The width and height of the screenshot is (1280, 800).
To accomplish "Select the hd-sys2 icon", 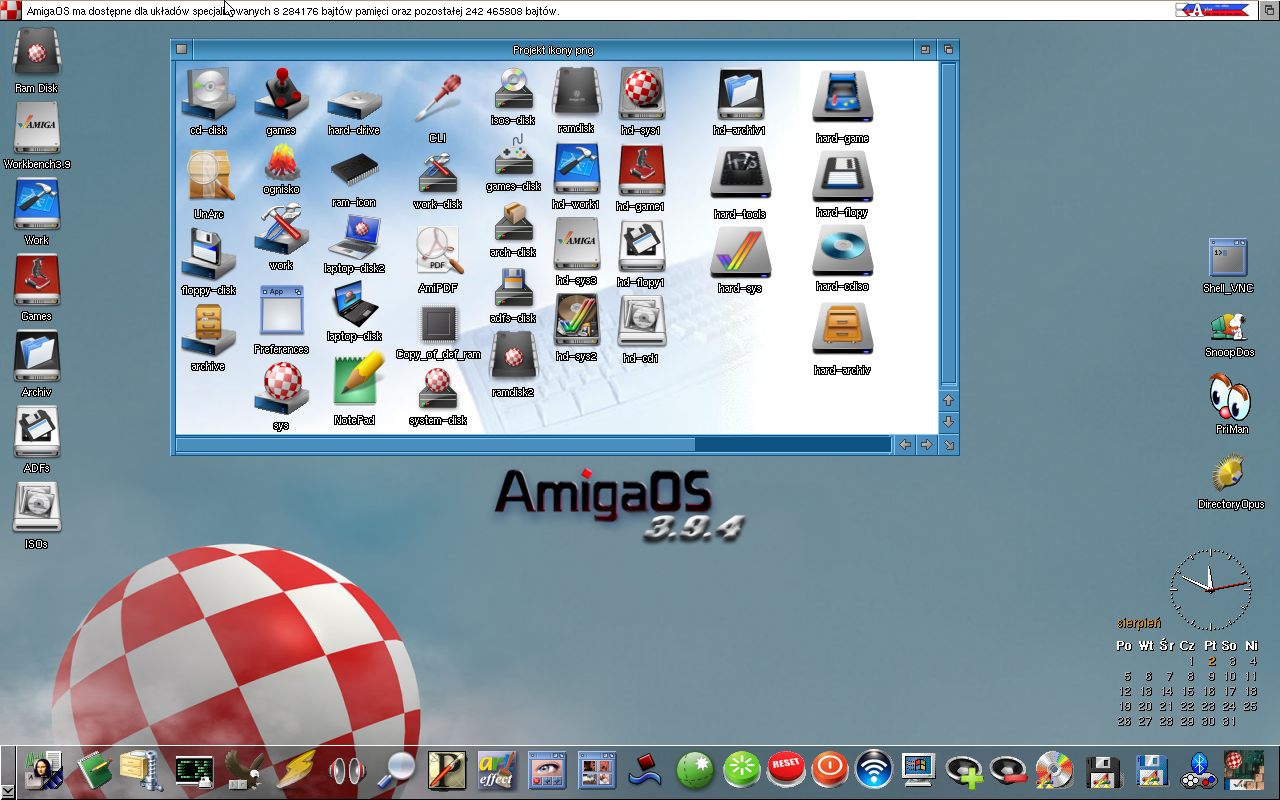I will (577, 321).
